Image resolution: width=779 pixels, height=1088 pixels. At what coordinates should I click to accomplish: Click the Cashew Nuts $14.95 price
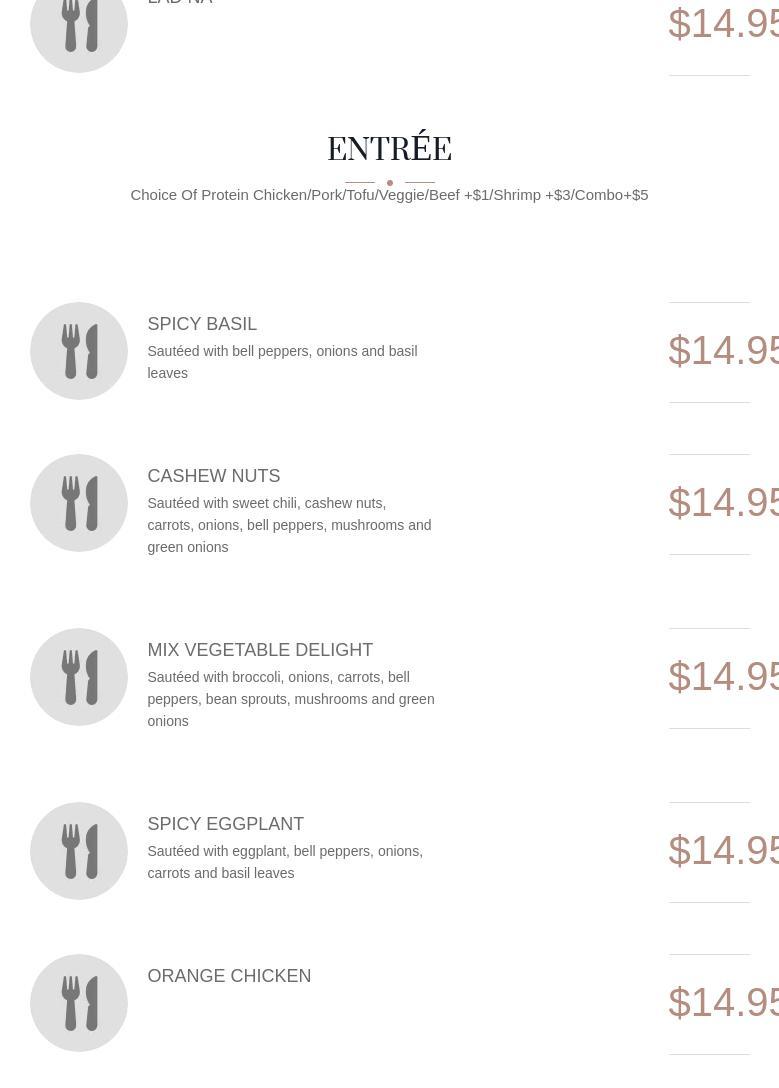tap(724, 503)
